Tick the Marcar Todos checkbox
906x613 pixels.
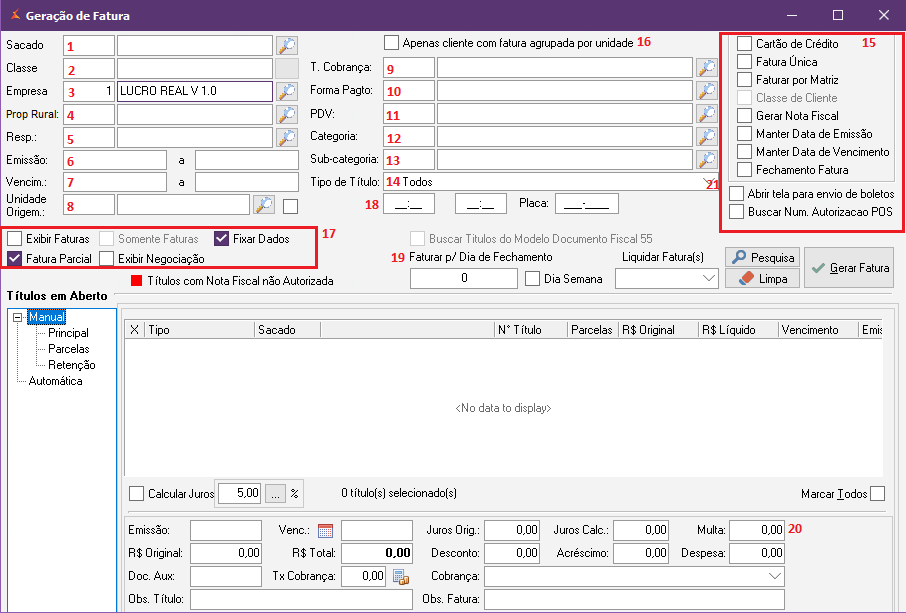(x=877, y=493)
